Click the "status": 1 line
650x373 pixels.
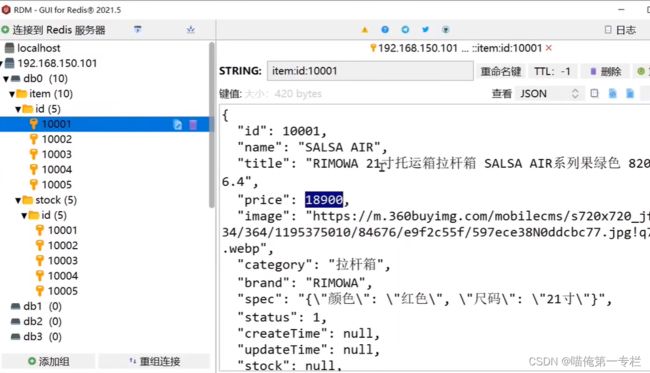pyautogui.click(x=282, y=317)
